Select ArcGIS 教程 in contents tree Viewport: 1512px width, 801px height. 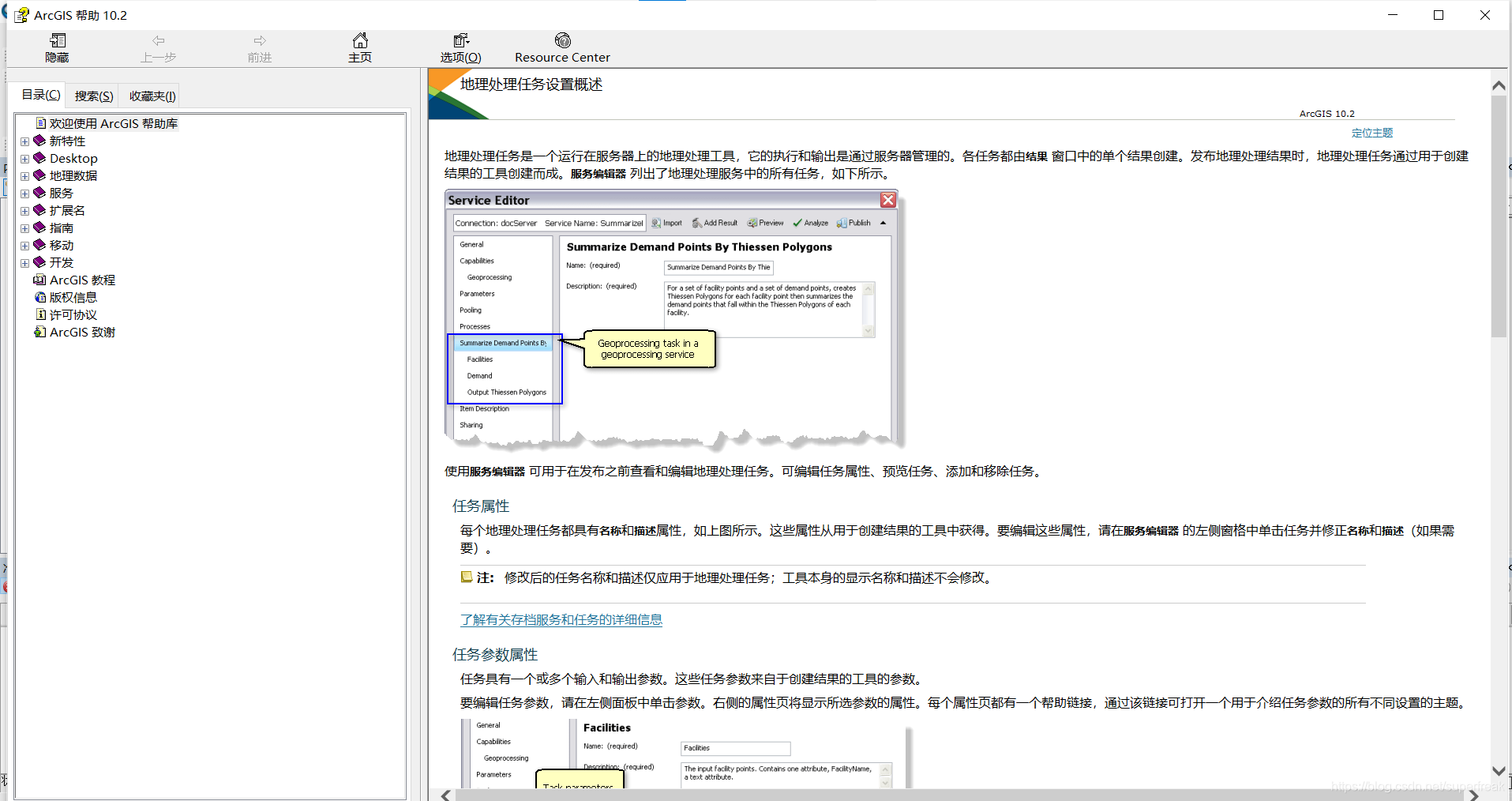point(82,280)
